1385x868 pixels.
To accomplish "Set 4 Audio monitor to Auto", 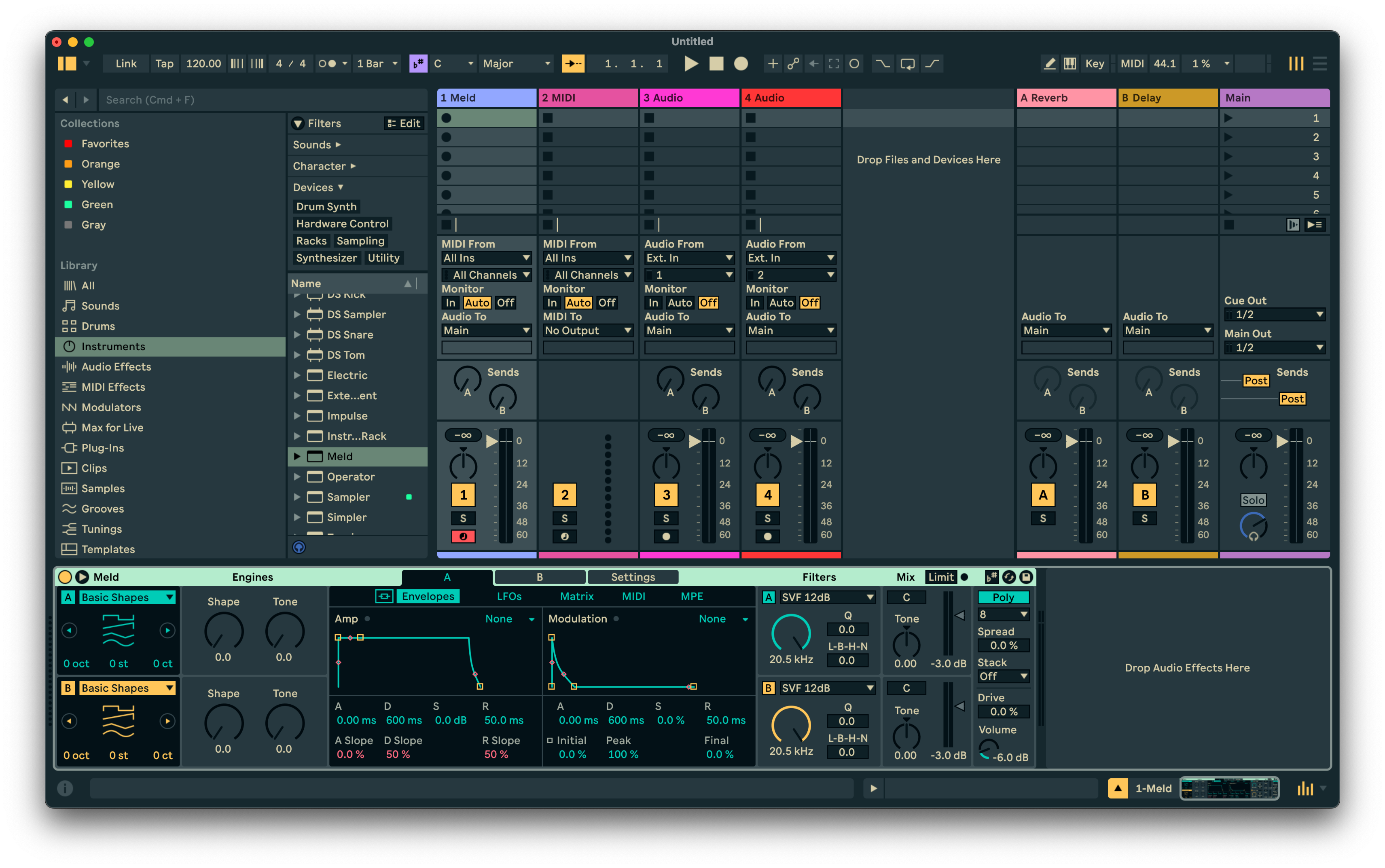I will 781,303.
